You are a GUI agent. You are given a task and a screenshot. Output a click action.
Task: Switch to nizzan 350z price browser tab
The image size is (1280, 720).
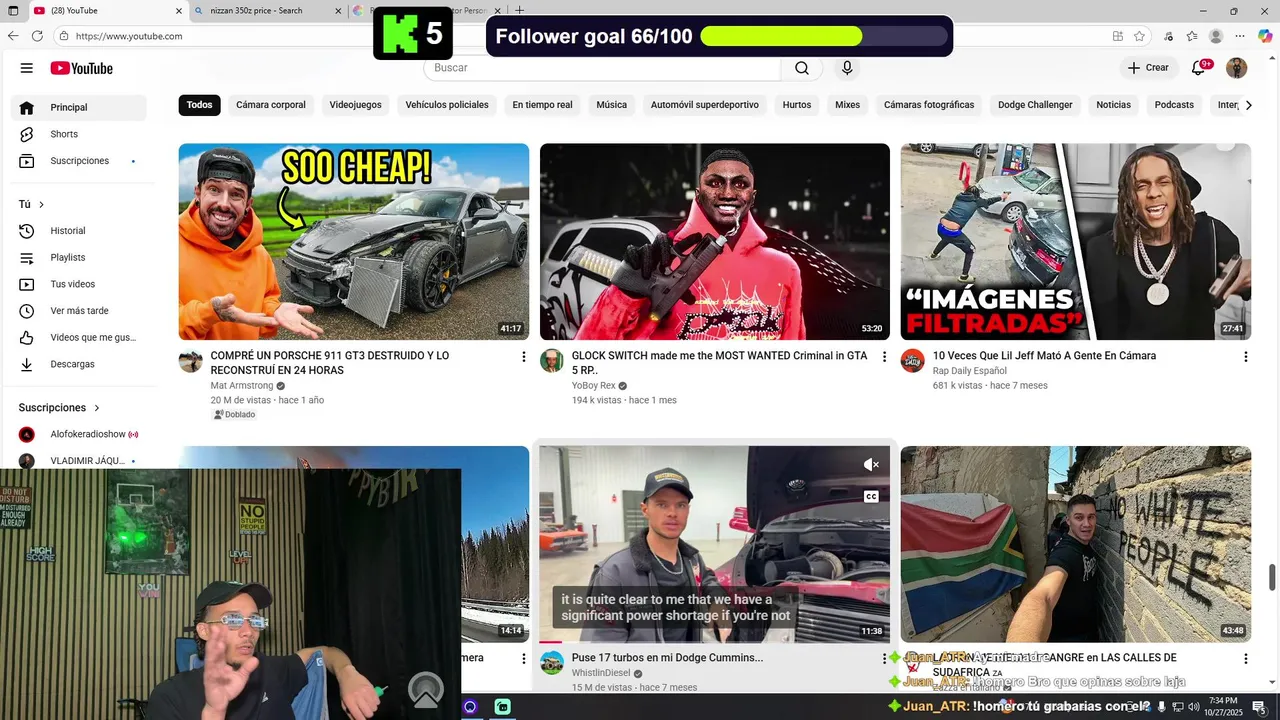[x=256, y=10]
